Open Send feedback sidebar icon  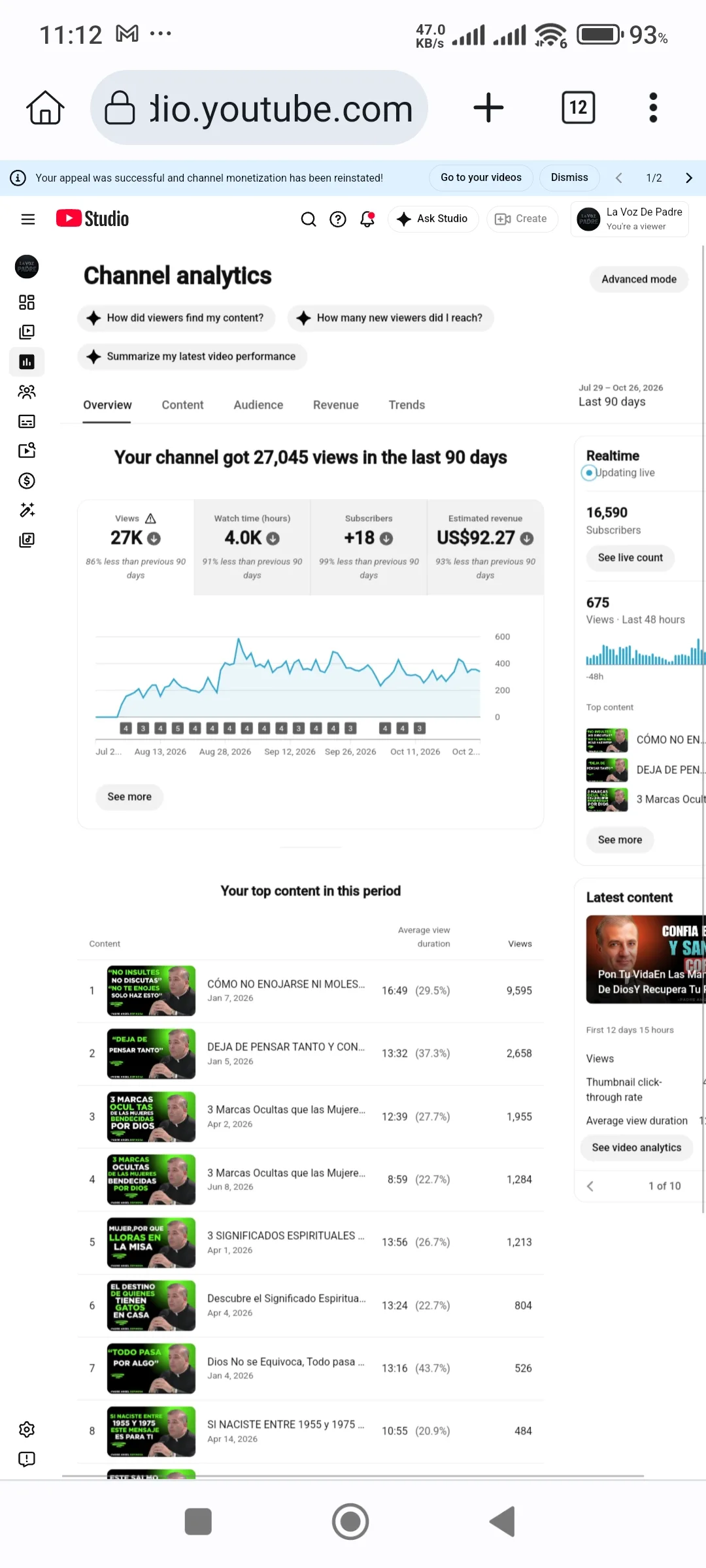(27, 1460)
